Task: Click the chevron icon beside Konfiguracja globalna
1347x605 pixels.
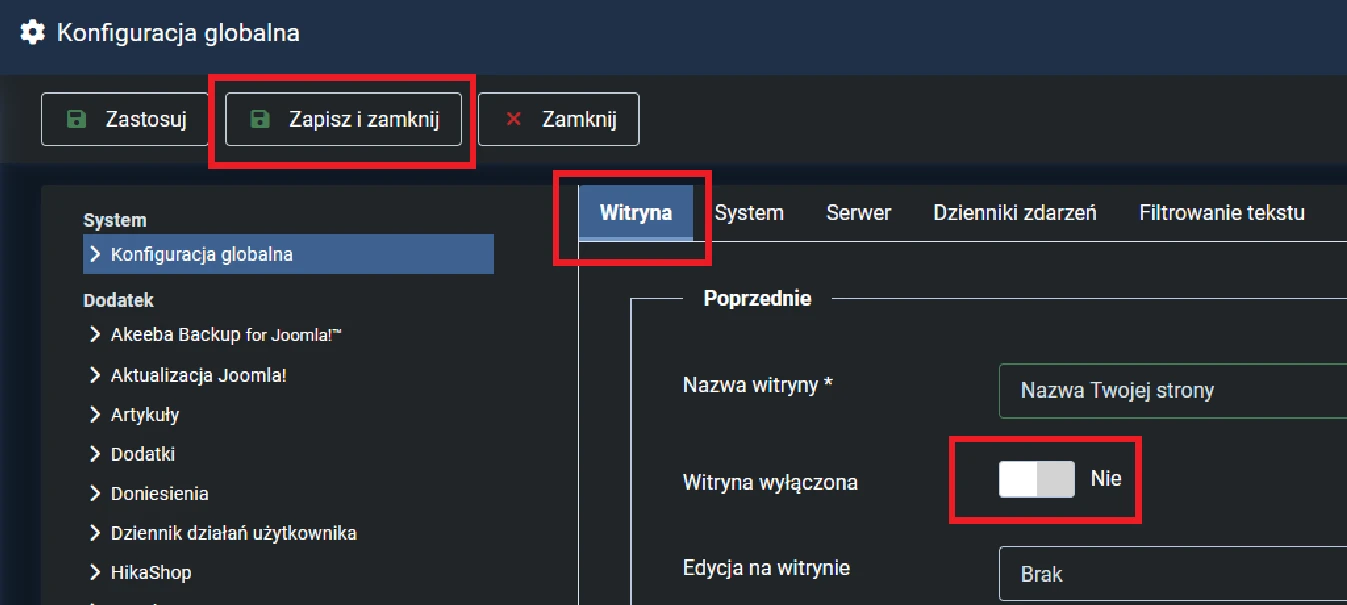Action: 95,254
